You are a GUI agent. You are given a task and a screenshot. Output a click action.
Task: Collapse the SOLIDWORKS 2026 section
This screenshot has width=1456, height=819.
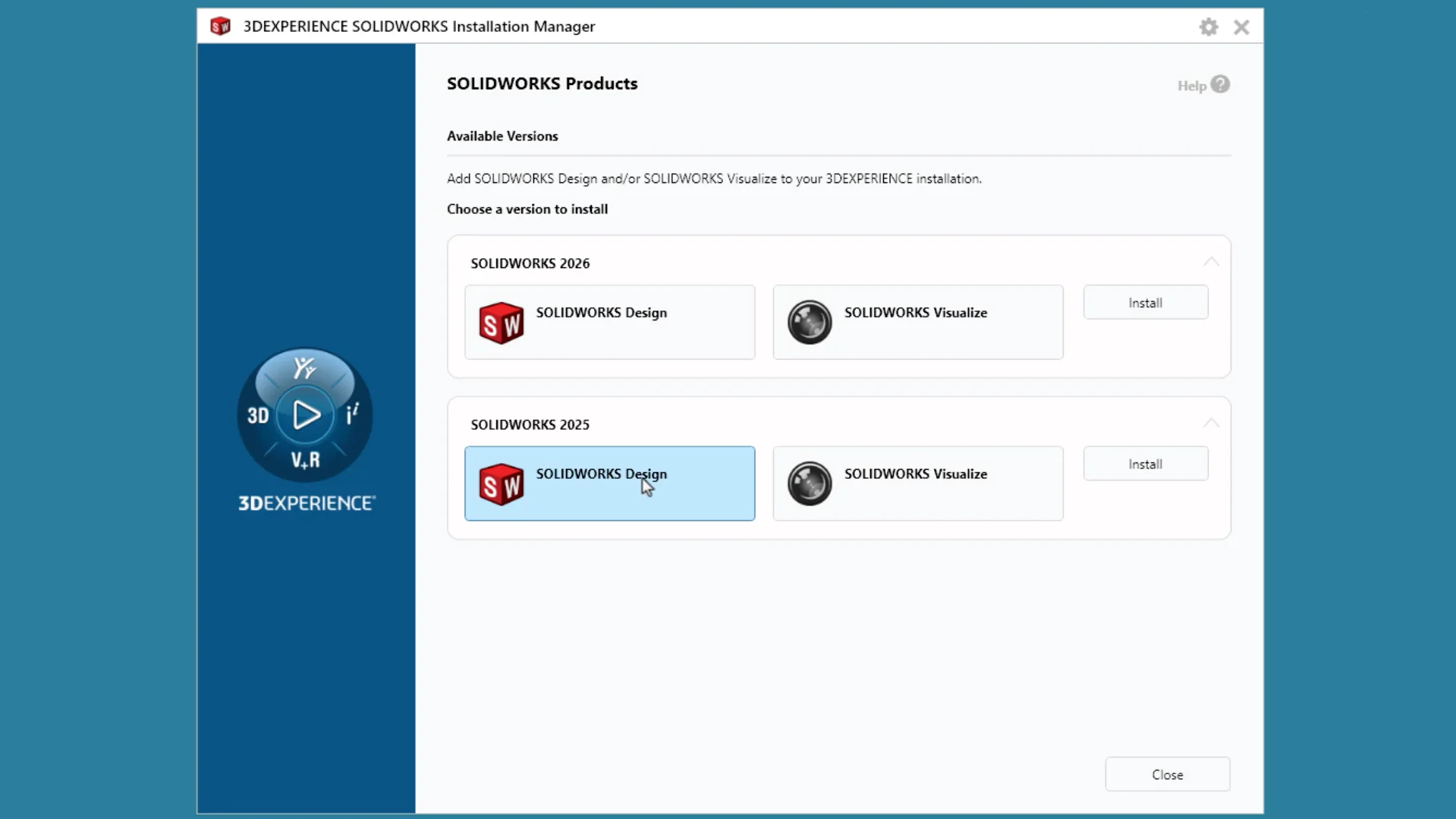(1211, 263)
